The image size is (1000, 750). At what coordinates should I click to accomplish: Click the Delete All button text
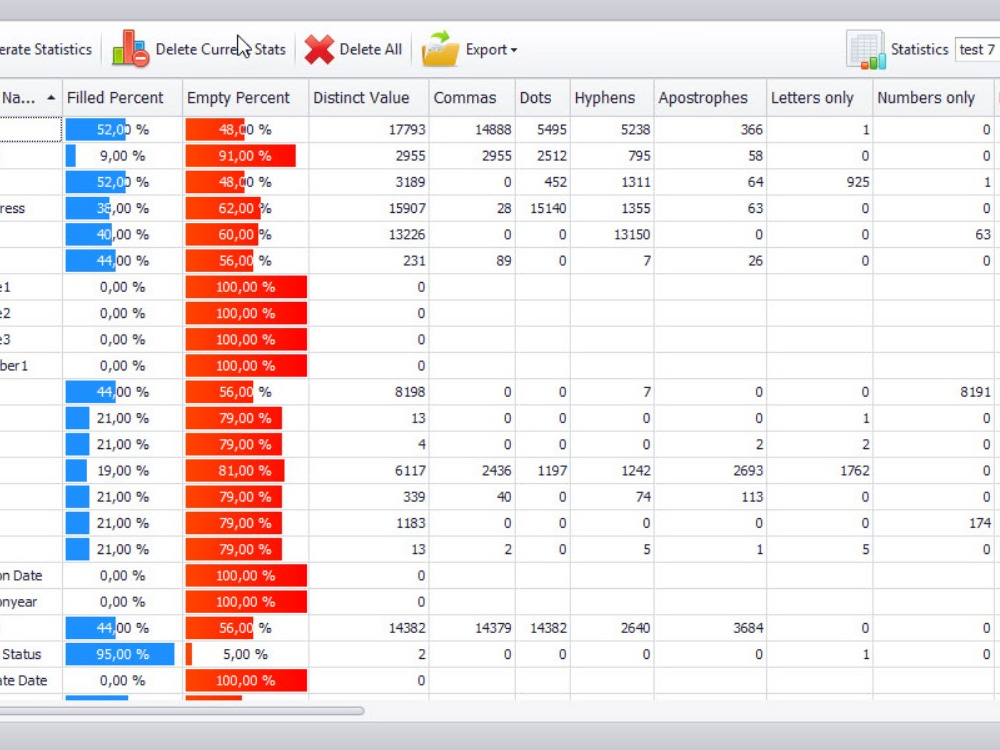[371, 49]
